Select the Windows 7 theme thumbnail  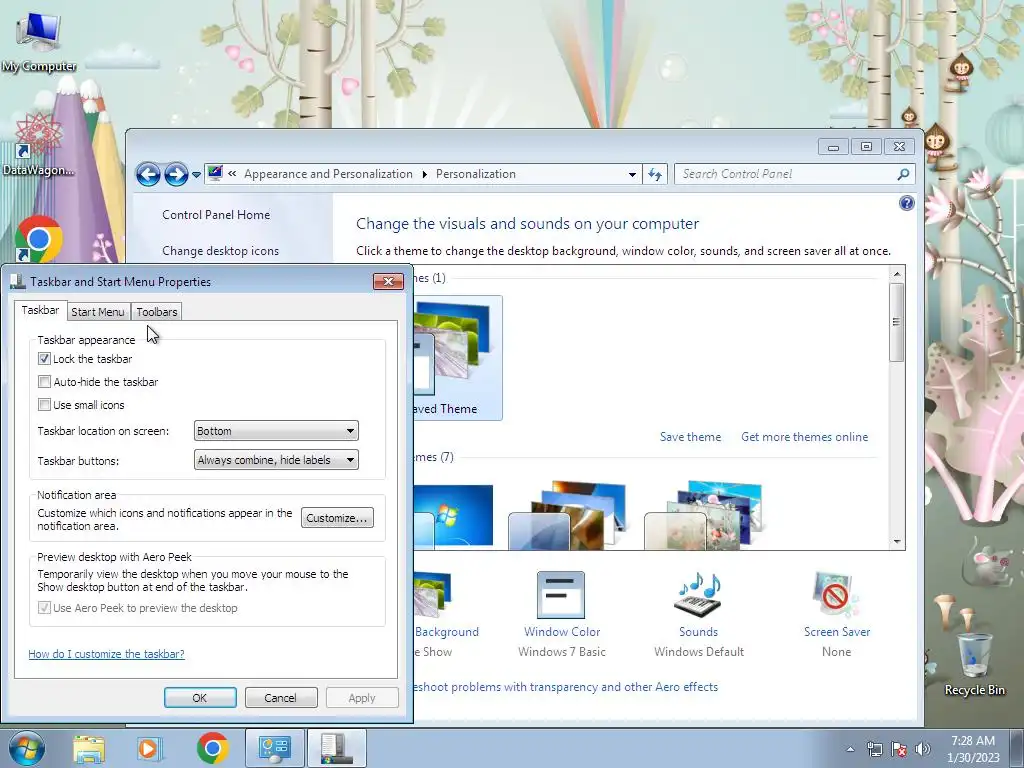click(x=453, y=516)
